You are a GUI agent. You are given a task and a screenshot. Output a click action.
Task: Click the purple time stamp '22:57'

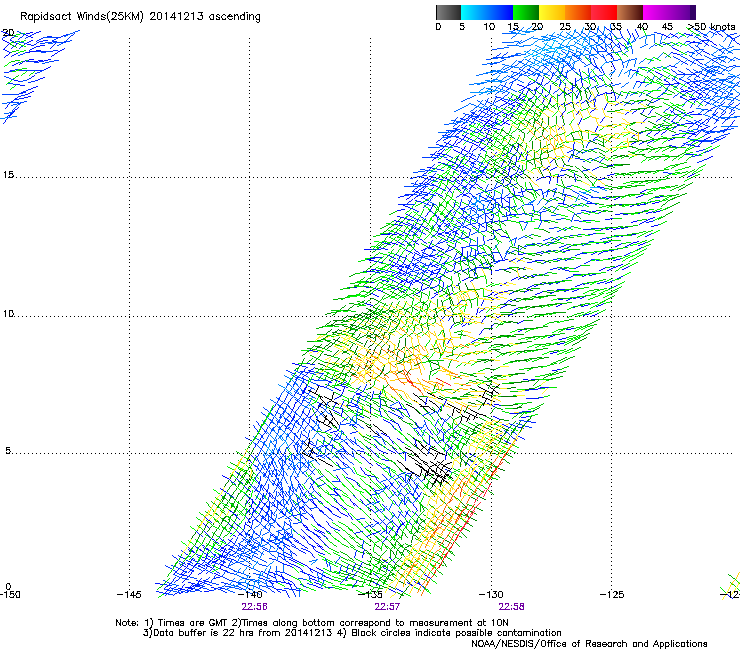(x=387, y=607)
